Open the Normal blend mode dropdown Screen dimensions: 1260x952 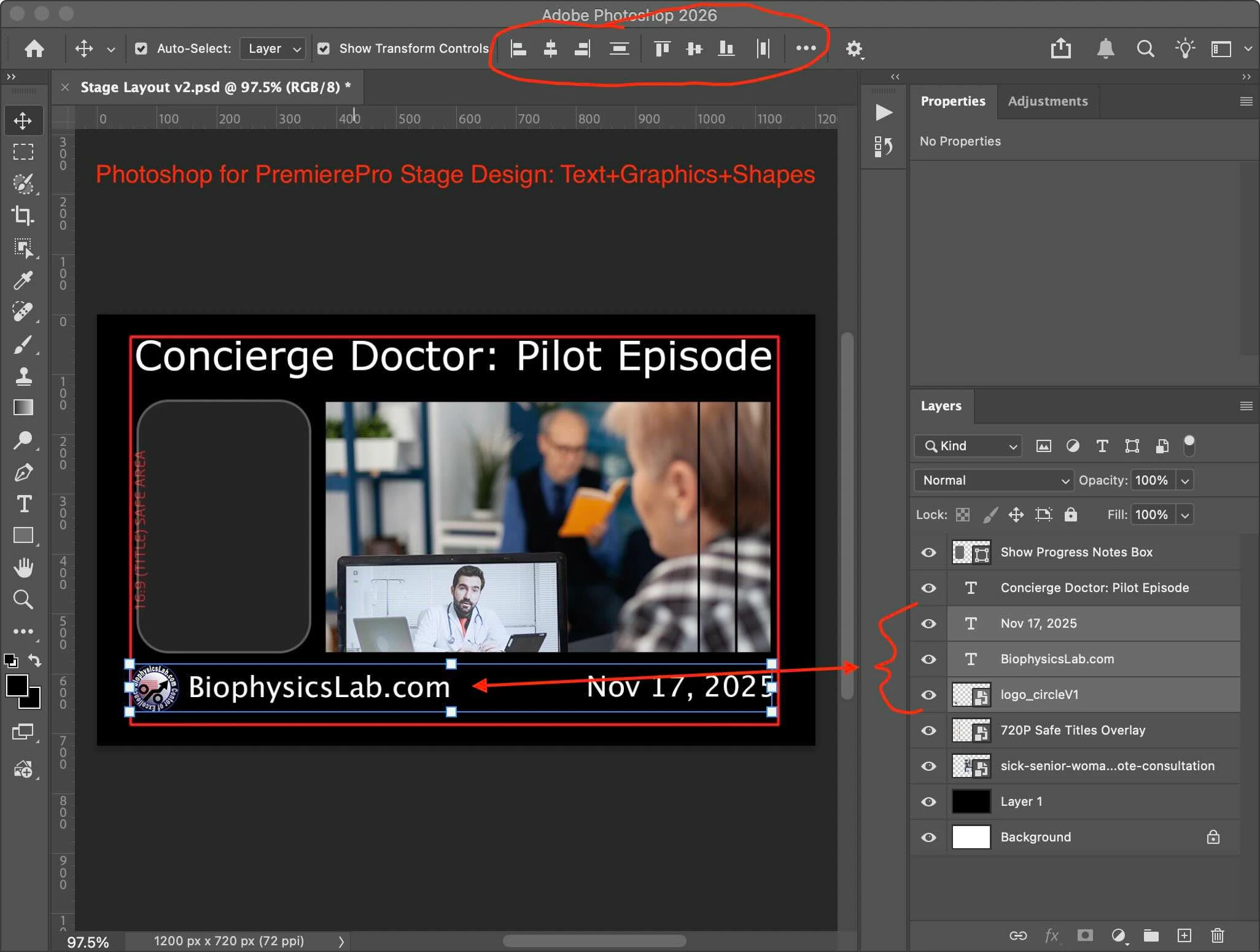click(994, 480)
